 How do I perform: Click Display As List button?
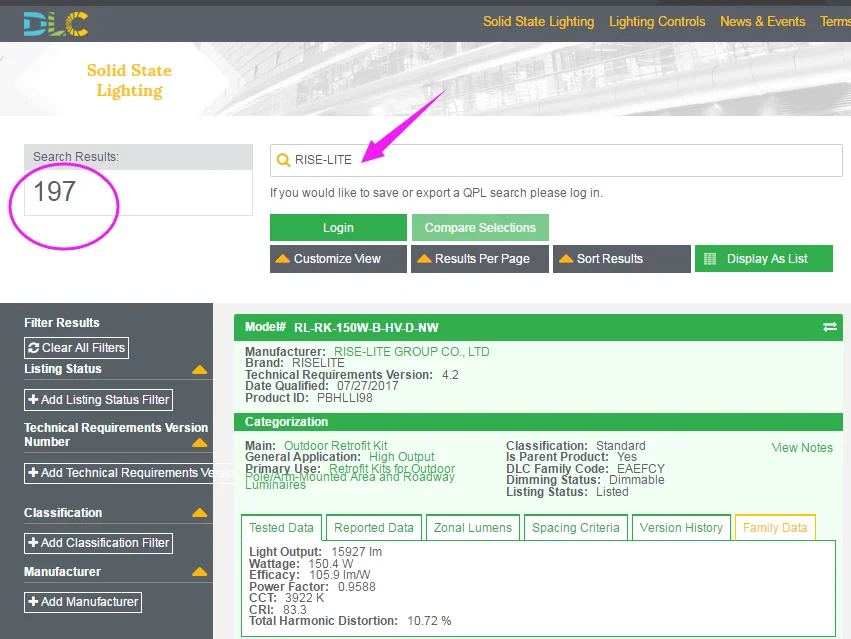764,259
